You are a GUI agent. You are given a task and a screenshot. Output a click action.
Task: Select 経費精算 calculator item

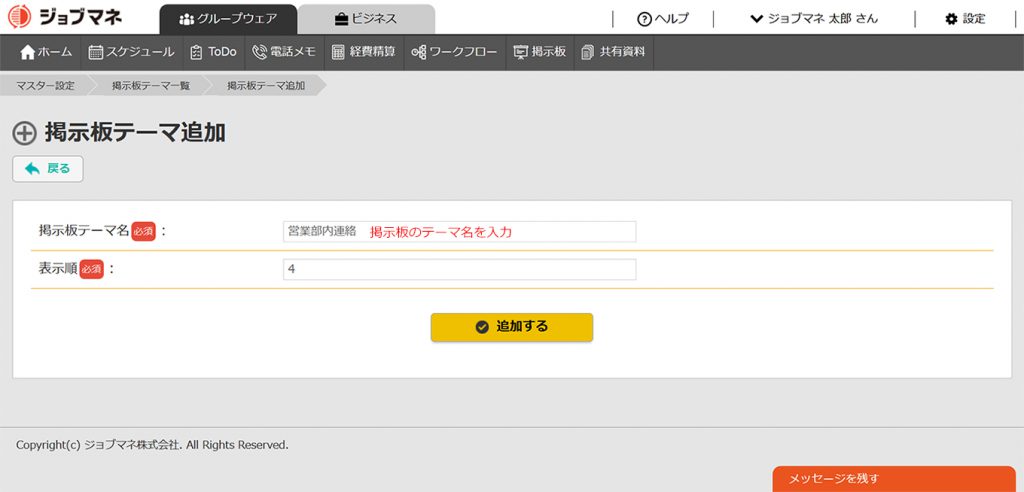tap(363, 52)
